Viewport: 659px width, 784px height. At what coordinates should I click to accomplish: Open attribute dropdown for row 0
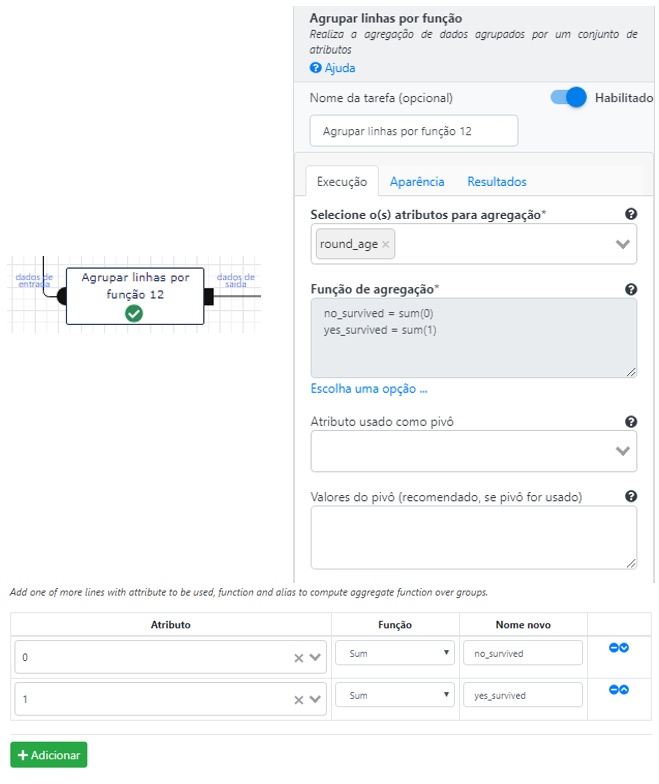(315, 658)
